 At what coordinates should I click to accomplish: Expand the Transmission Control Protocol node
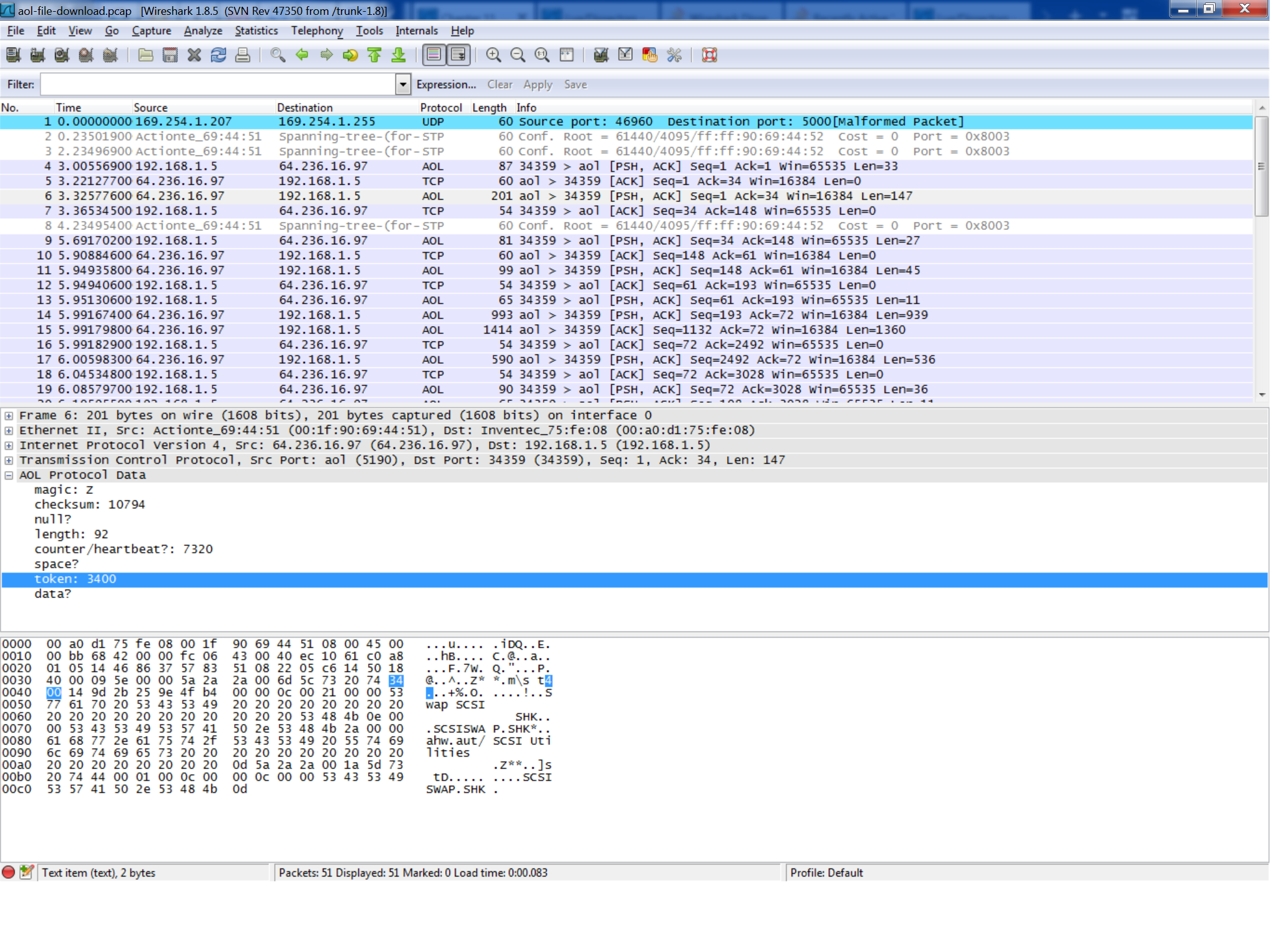(x=9, y=461)
